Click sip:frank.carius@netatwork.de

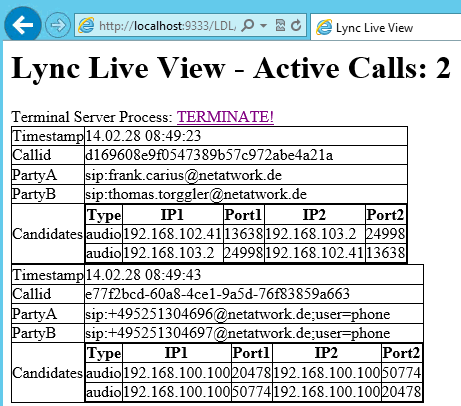[184, 175]
